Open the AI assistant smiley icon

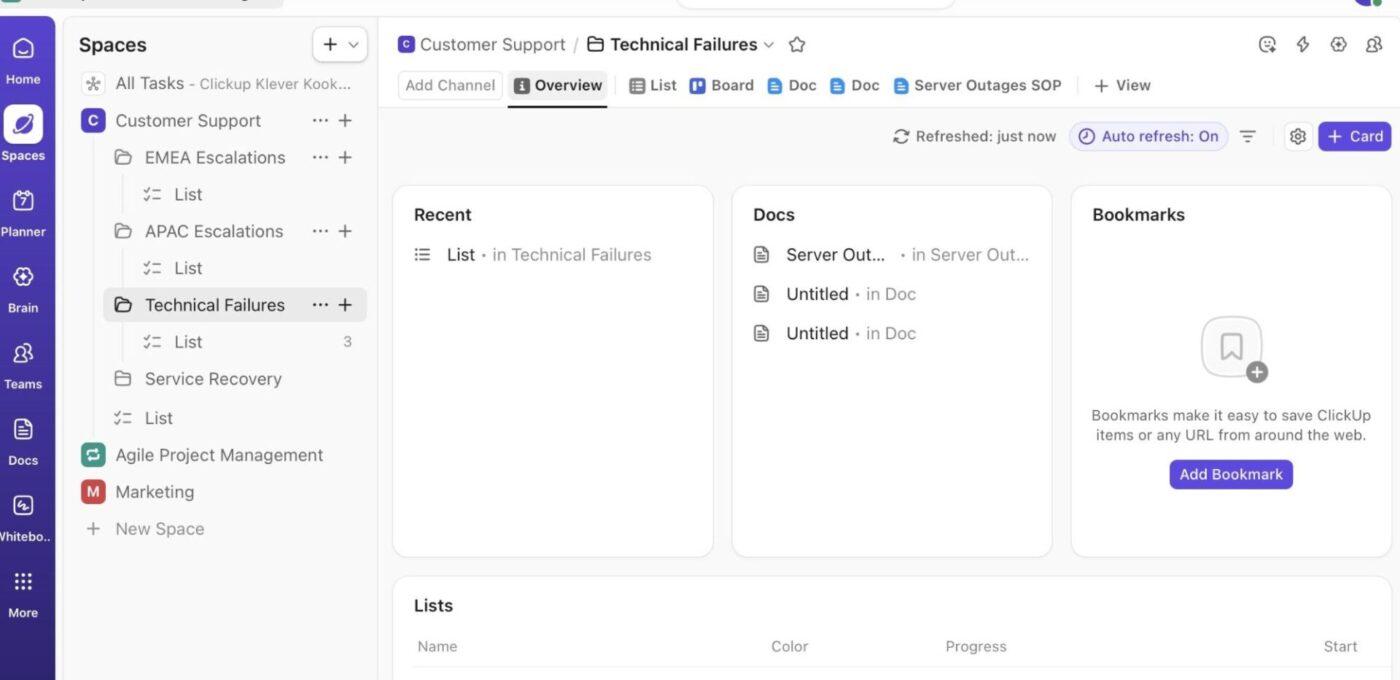[1266, 43]
